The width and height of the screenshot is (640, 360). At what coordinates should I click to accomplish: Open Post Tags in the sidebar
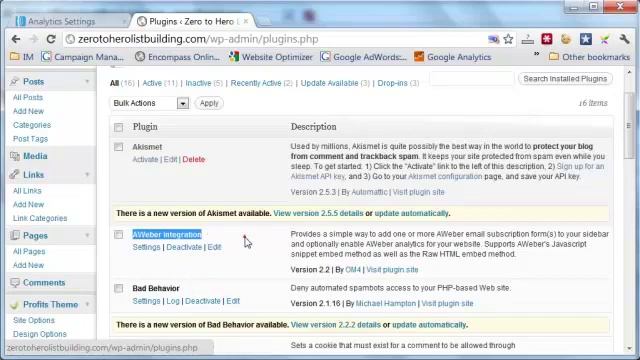(30, 139)
